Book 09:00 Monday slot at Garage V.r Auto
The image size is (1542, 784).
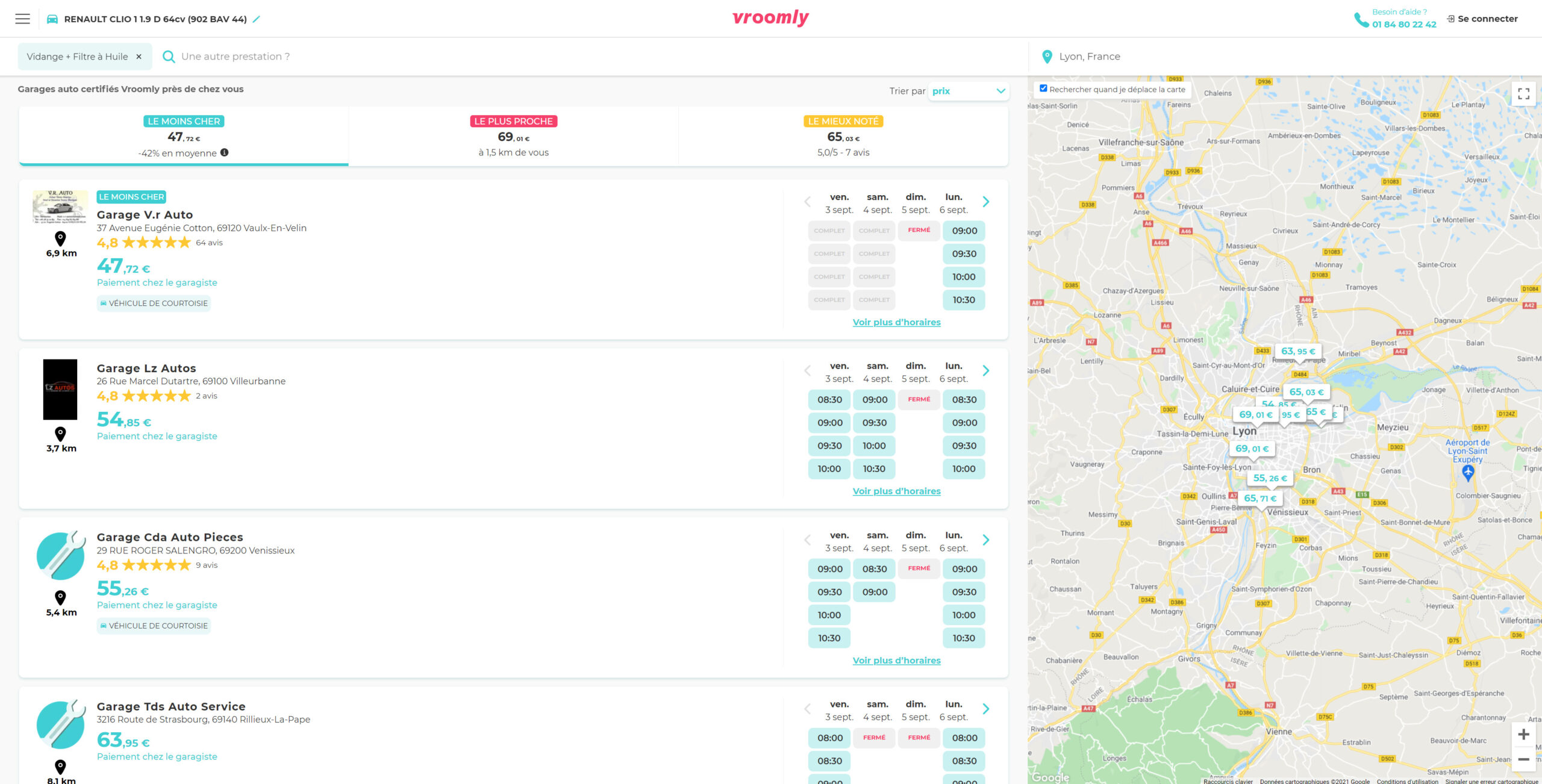coord(964,231)
